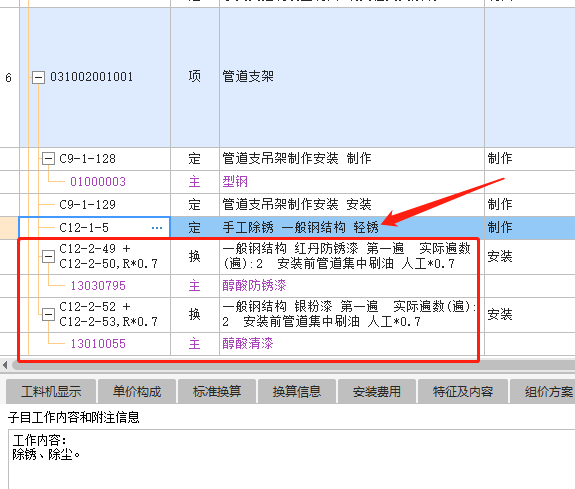Click 主 type cell of 01000003
The height and width of the screenshot is (489, 575).
(195, 182)
